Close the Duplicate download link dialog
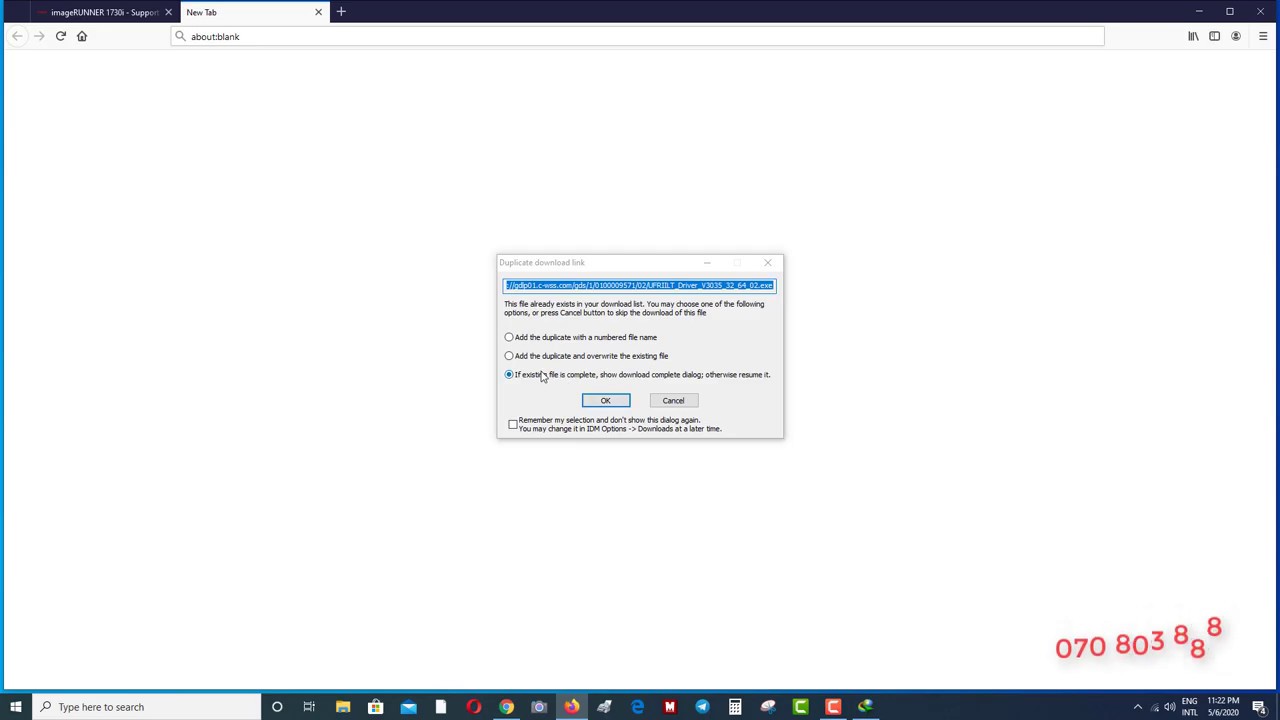The height and width of the screenshot is (720, 1280). pos(768,263)
